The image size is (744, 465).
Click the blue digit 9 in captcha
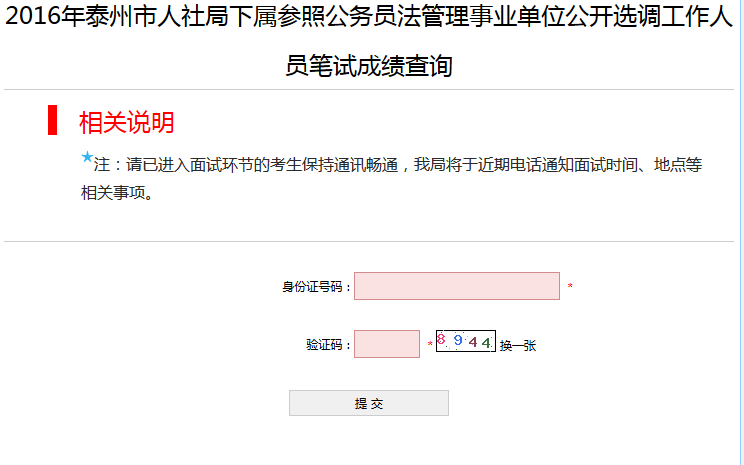[x=457, y=341]
